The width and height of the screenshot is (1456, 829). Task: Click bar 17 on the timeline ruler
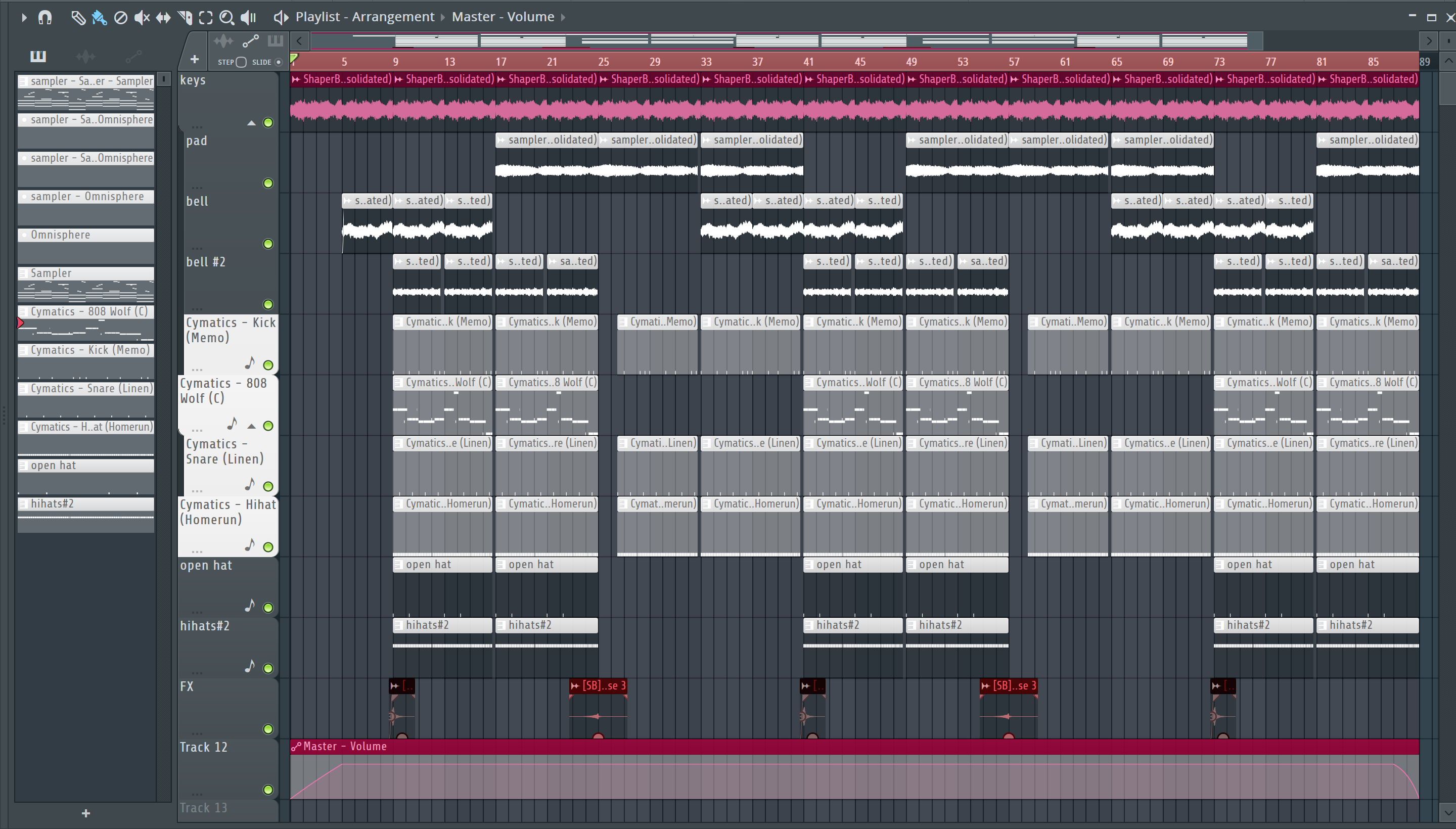point(500,62)
